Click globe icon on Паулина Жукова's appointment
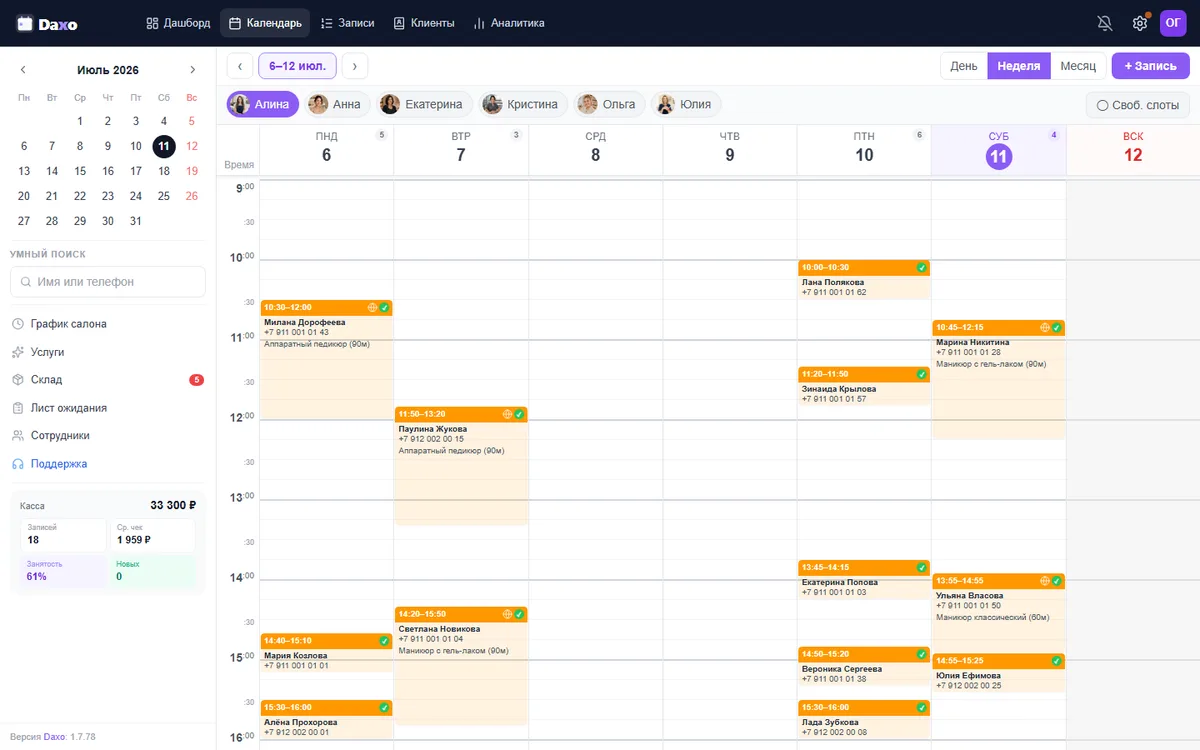 point(507,414)
